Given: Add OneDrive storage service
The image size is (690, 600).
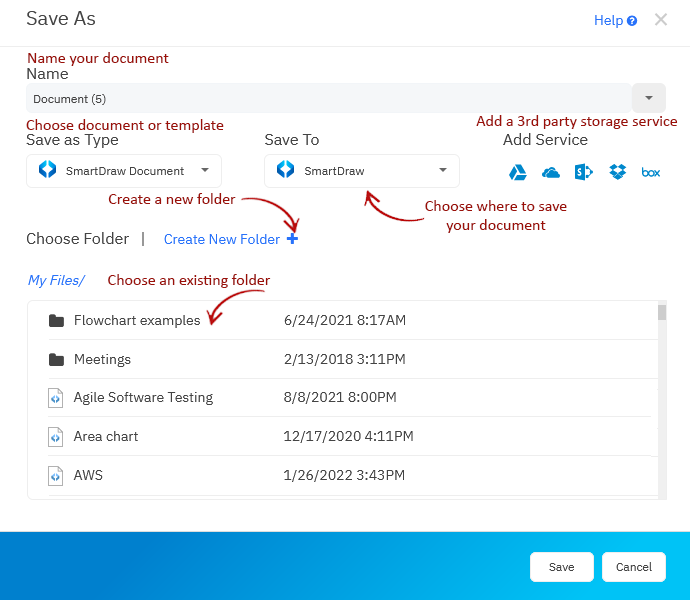Looking at the screenshot, I should tap(551, 172).
